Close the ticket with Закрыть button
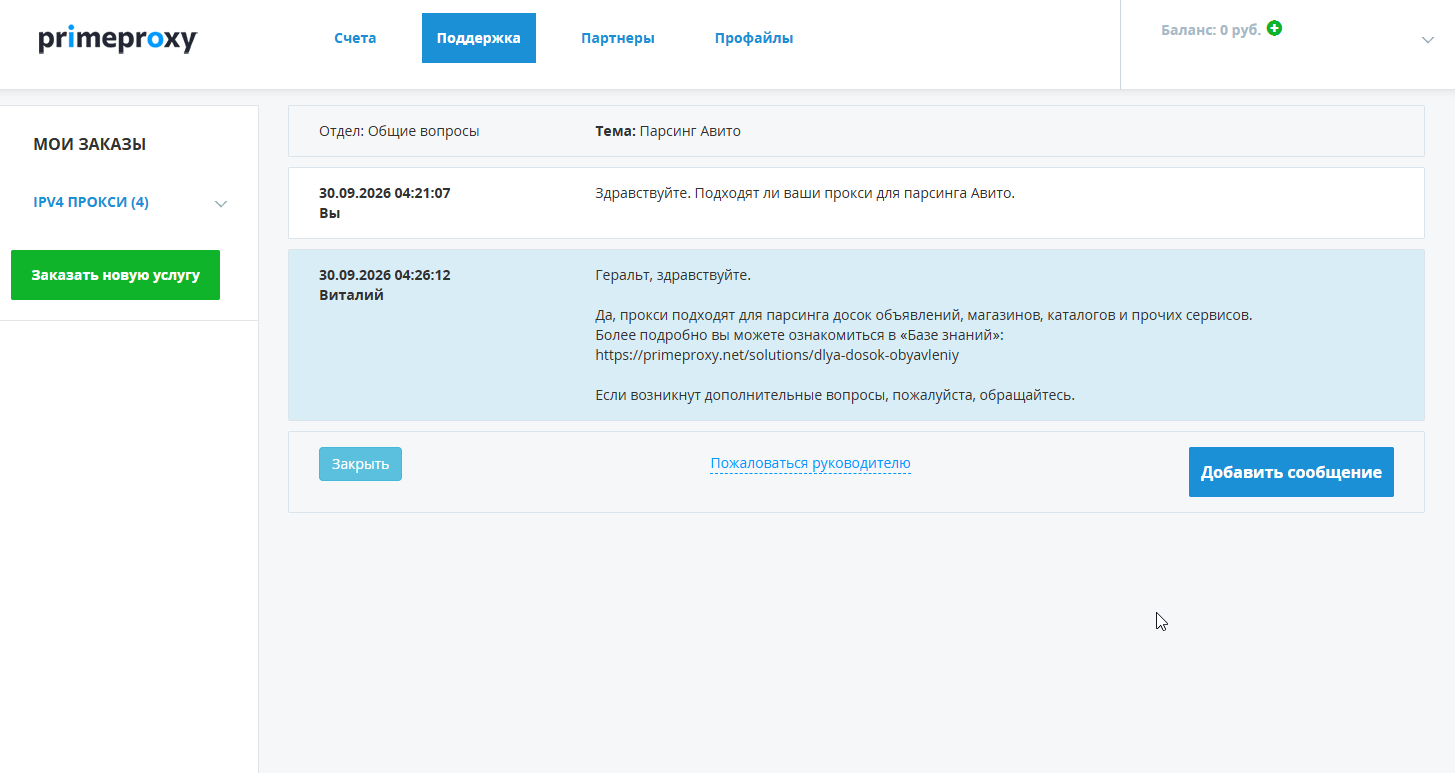The height and width of the screenshot is (773, 1455). (360, 464)
